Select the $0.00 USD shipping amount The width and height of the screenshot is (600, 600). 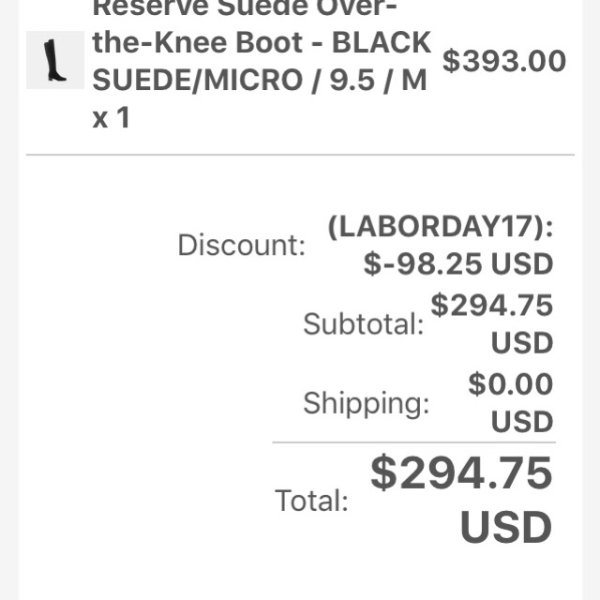click(x=510, y=403)
